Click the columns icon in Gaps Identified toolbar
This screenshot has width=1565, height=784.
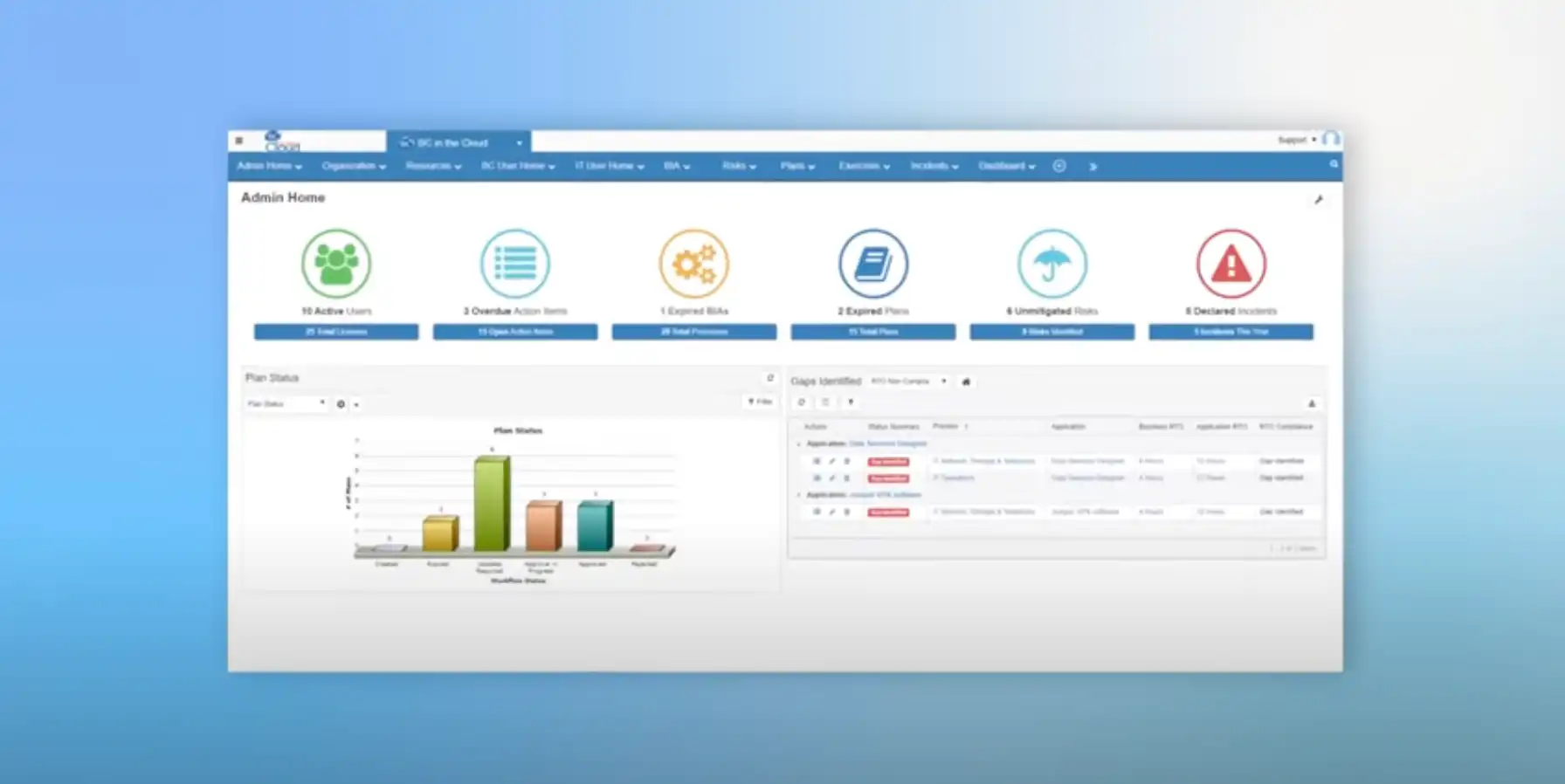coord(825,402)
